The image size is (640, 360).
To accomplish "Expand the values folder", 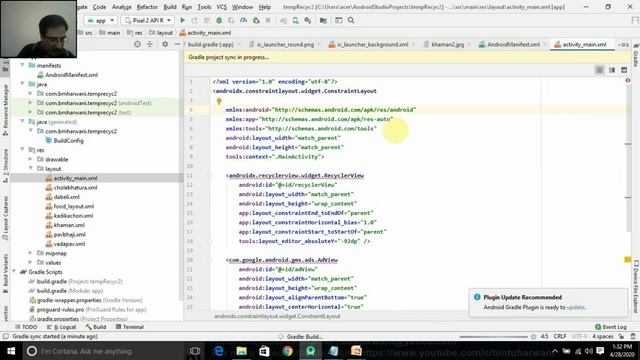I will coord(31,262).
